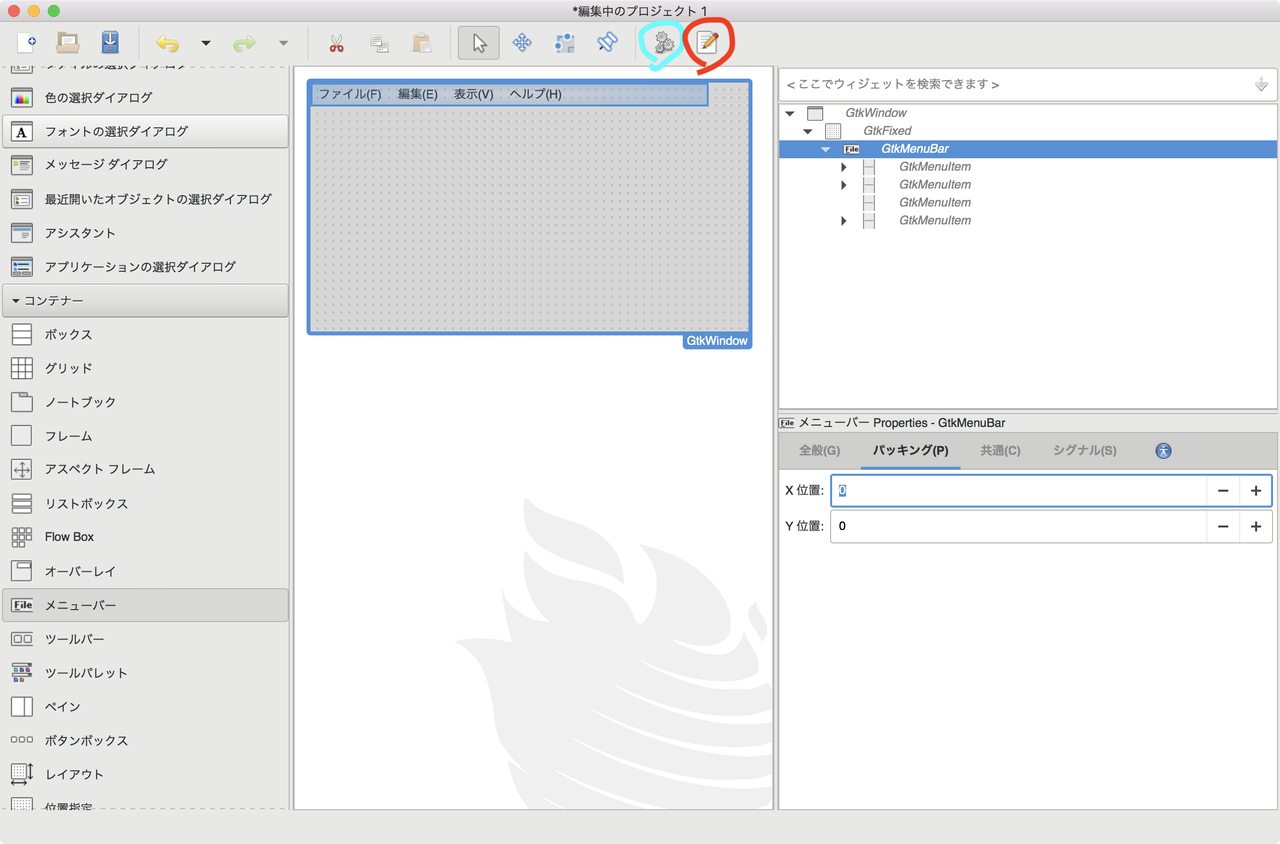Click the margins editing toolbar icon
Screen dimensions: 1280x844
pos(564,42)
